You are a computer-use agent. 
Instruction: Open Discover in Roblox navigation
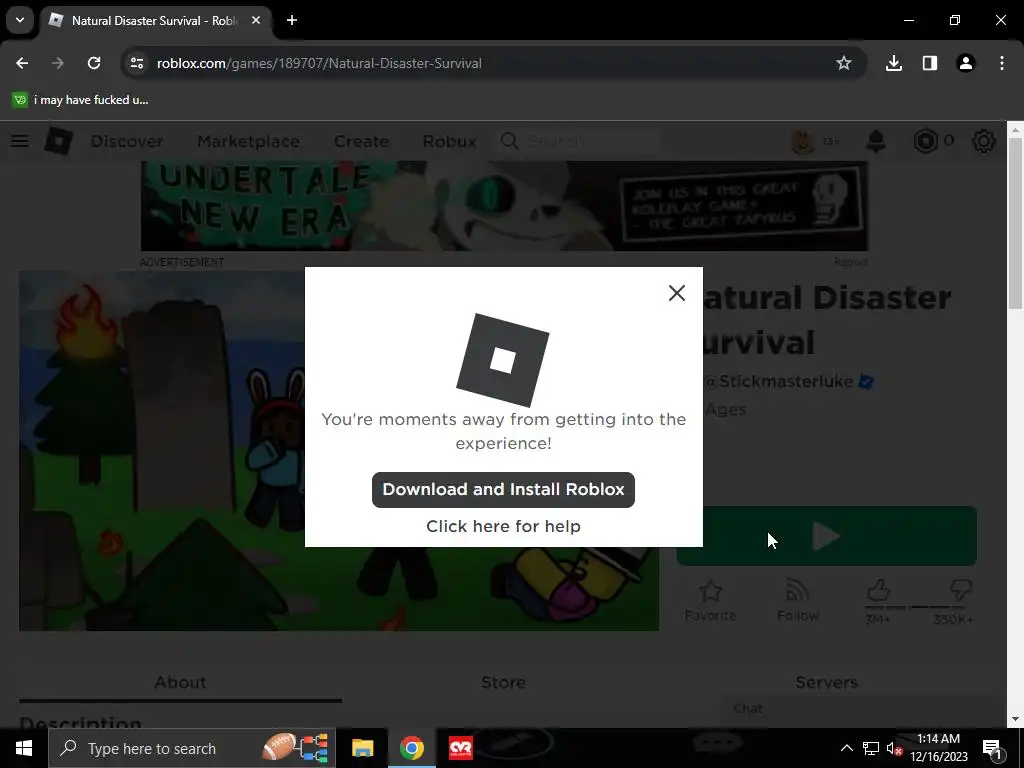click(127, 141)
